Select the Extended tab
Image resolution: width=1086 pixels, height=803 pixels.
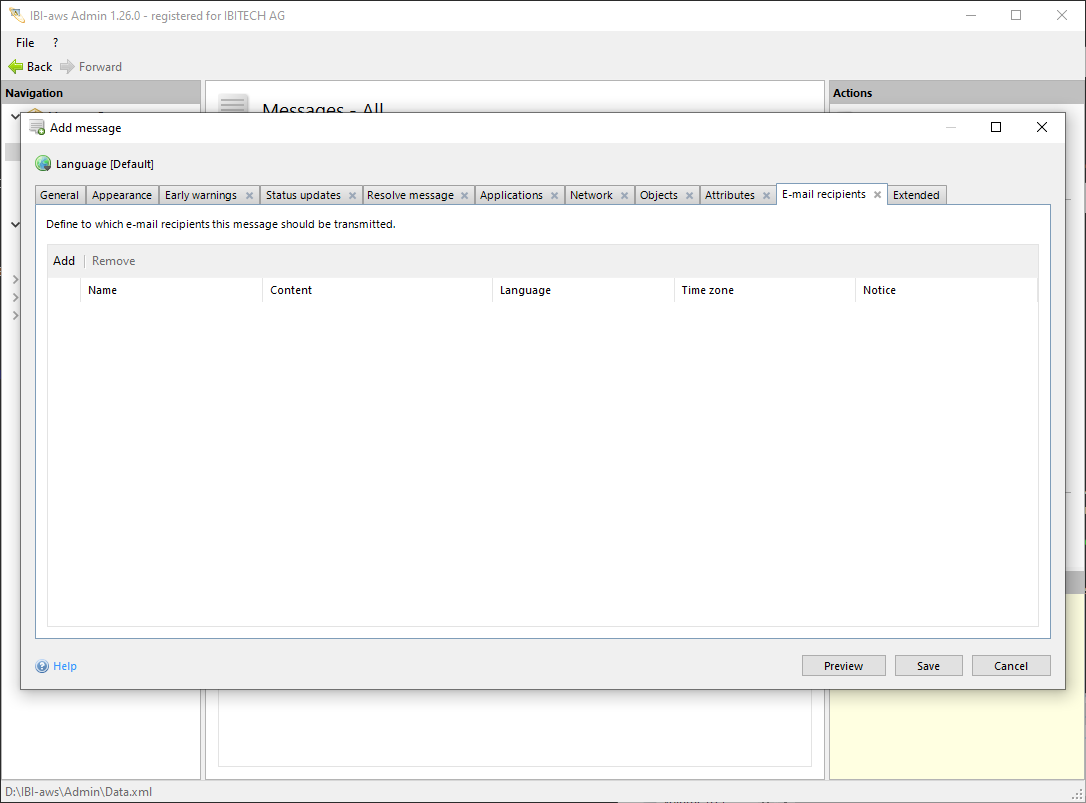coord(916,196)
